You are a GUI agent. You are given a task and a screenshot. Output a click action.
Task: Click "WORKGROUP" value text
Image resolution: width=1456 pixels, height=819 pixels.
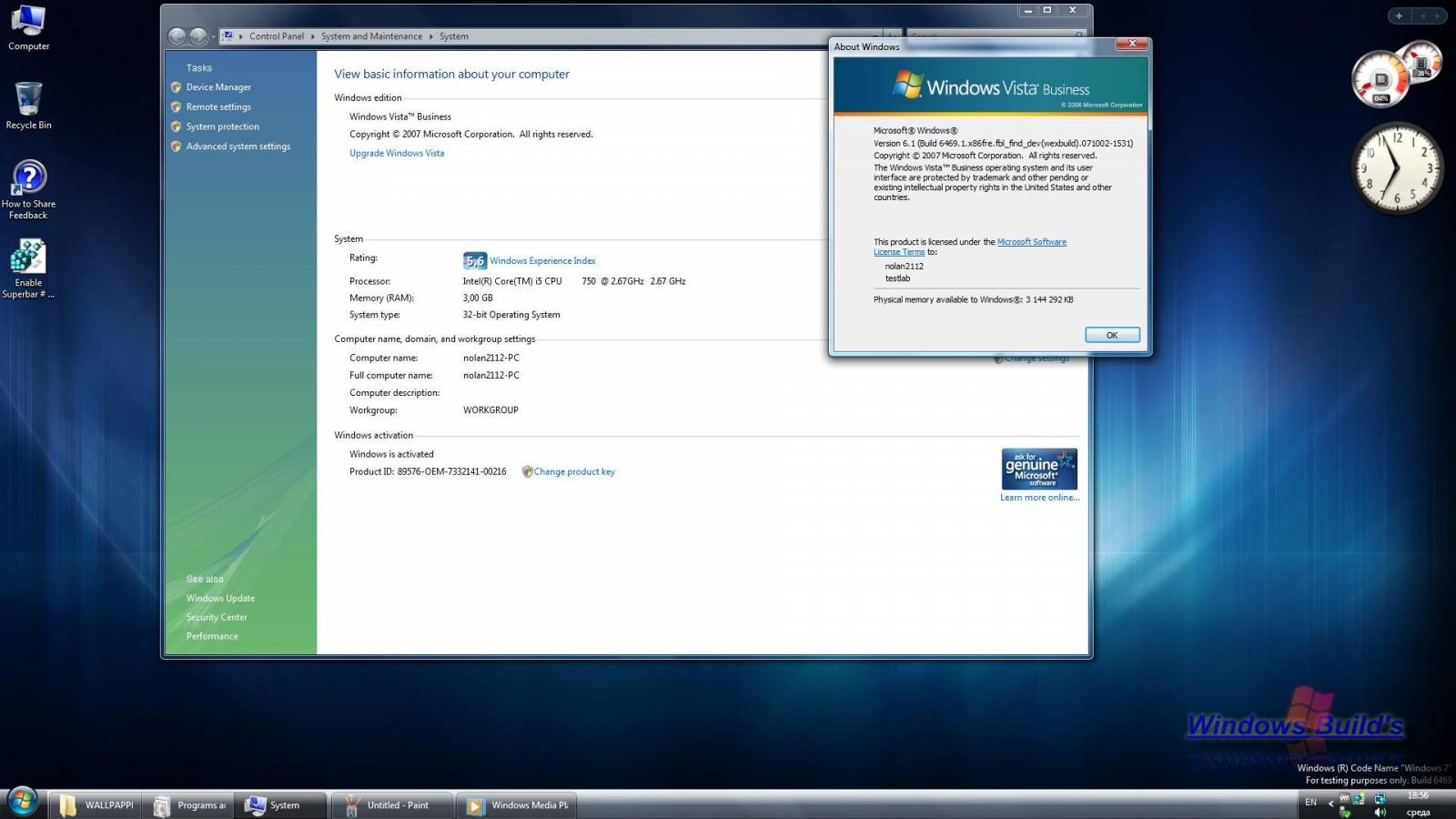(x=490, y=410)
